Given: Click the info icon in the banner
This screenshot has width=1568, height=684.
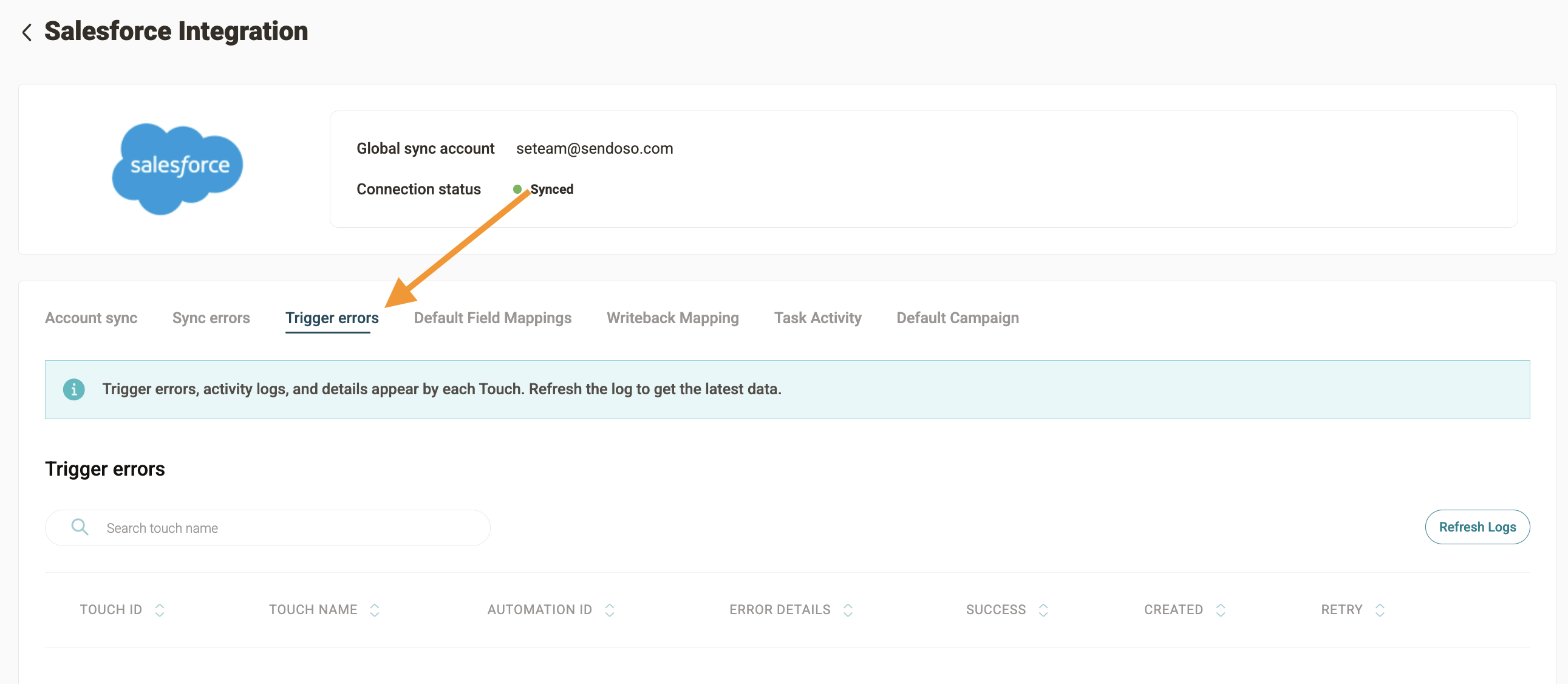Looking at the screenshot, I should click(x=73, y=389).
